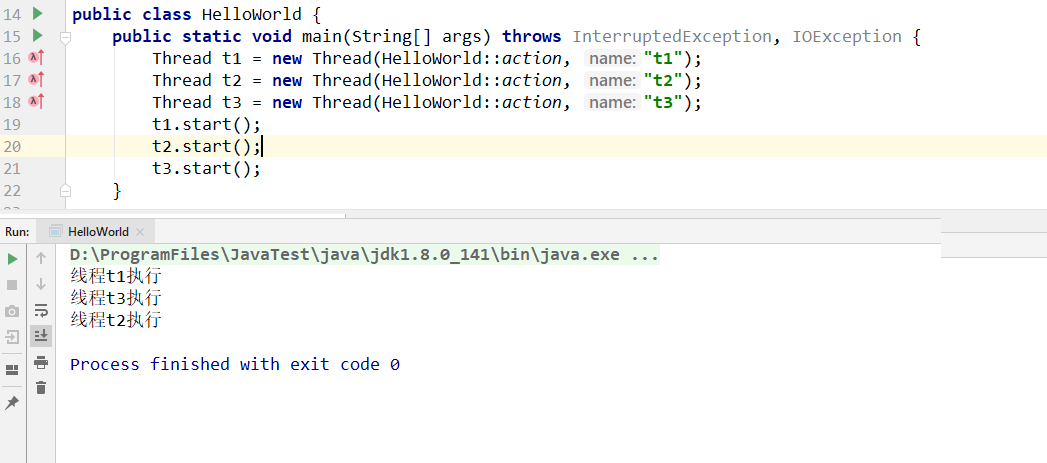Viewport: 1047px width, 463px height.
Task: Close the HelloWorld run tab
Action: point(140,232)
